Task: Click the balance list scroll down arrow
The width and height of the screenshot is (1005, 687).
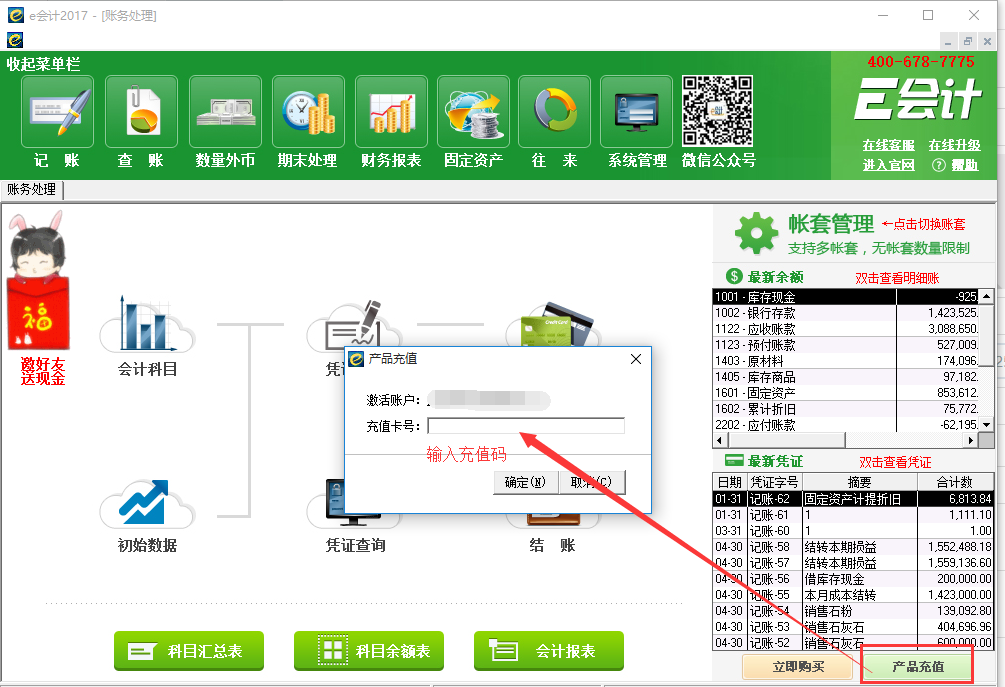Action: point(986,424)
